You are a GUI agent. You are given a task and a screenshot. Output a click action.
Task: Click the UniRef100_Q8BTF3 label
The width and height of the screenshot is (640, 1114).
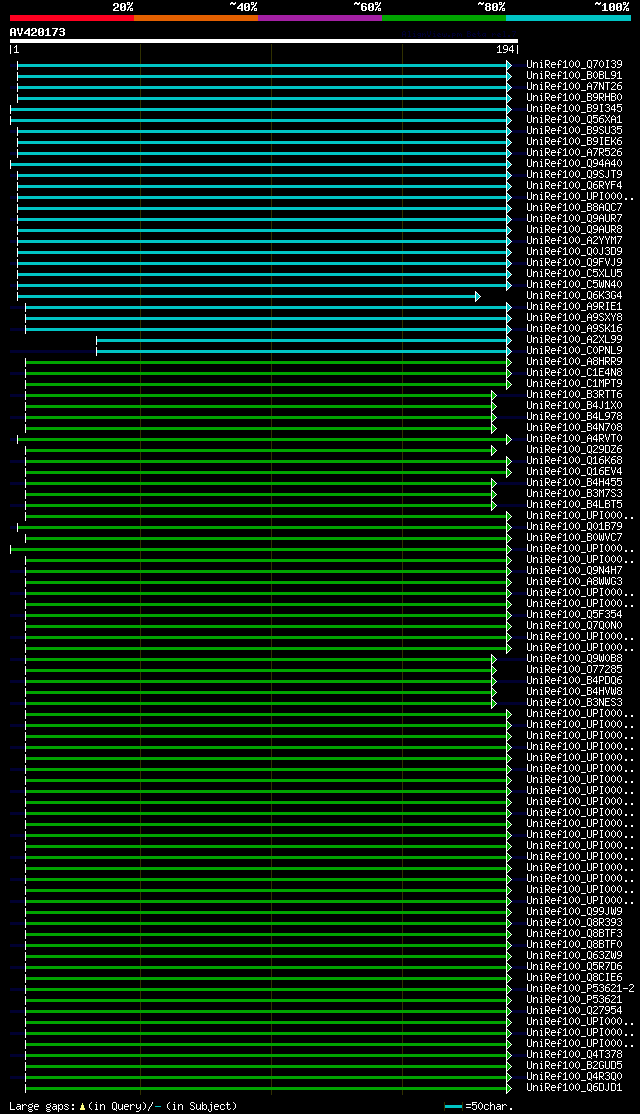(x=574, y=934)
